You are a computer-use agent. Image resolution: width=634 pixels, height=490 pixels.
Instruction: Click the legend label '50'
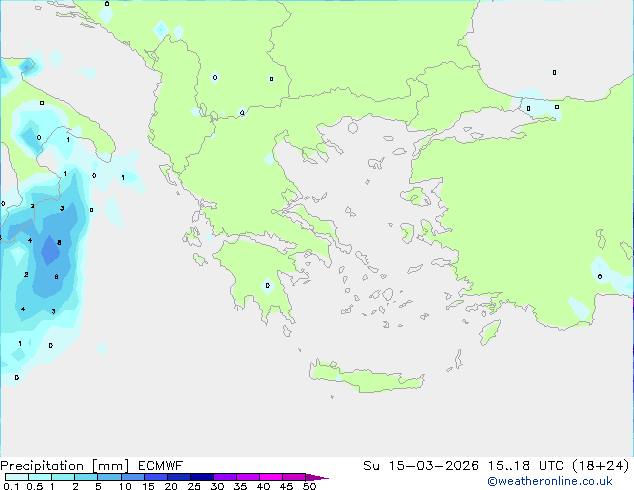309,486
